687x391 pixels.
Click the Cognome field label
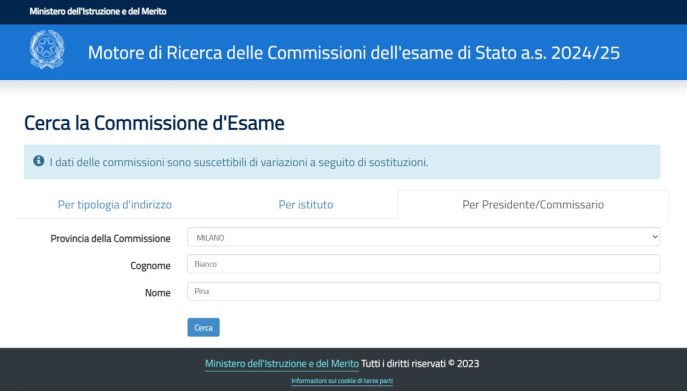coord(150,266)
